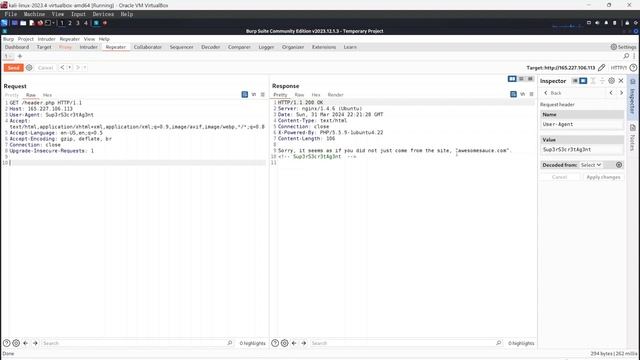Add a new Repeater tab with plus

[x=20, y=56]
